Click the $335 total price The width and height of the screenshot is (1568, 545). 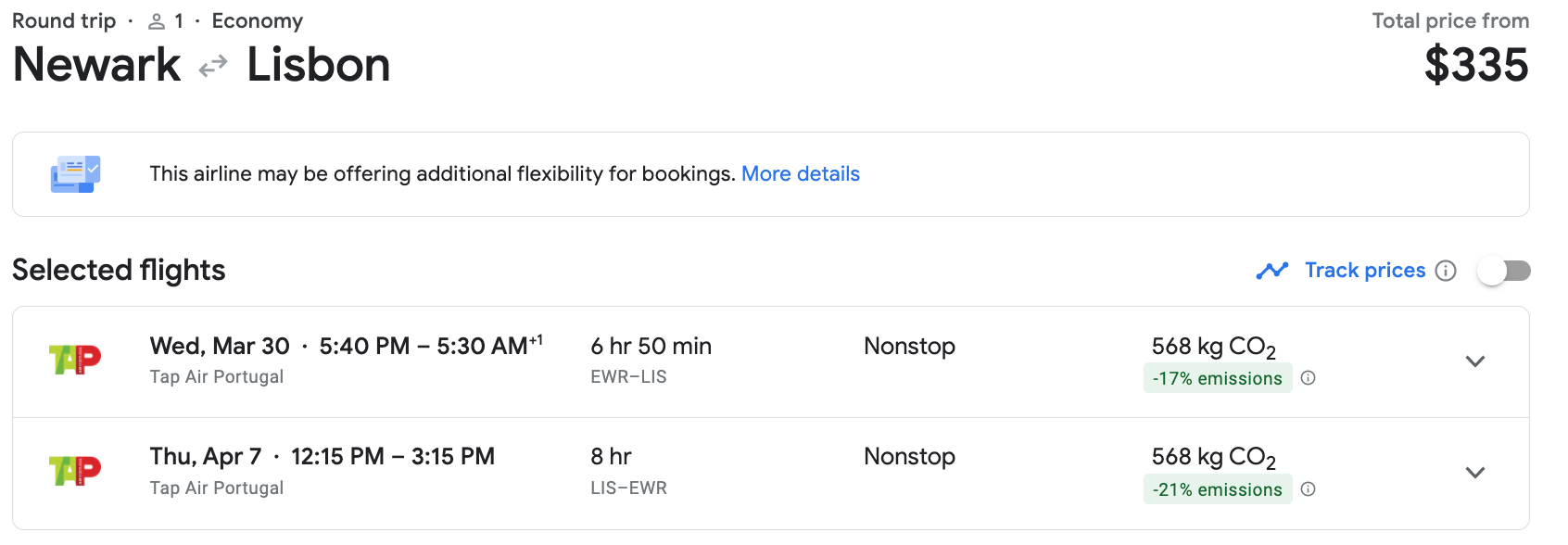1475,65
